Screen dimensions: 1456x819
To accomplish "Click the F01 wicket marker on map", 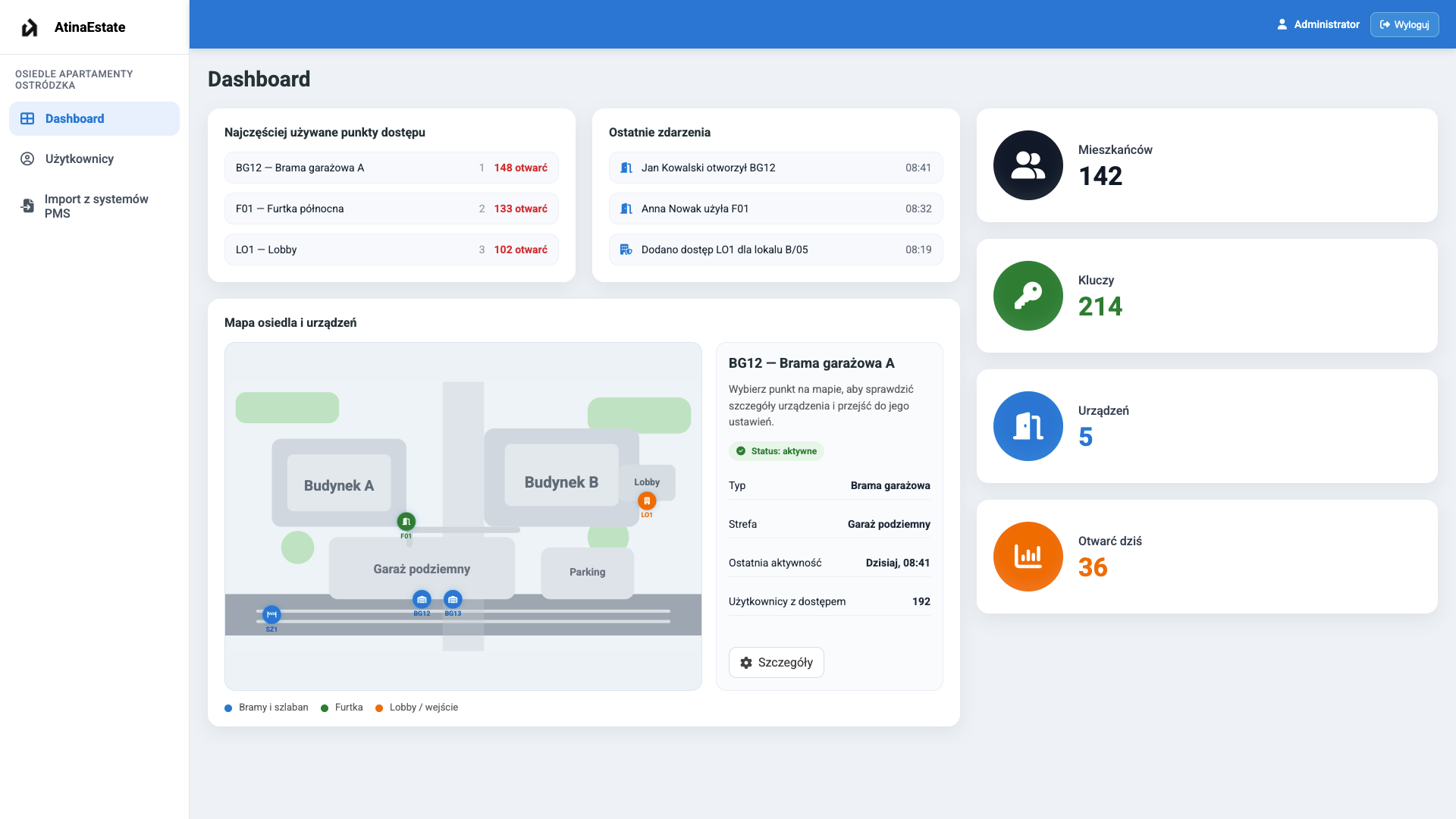I will [x=406, y=522].
